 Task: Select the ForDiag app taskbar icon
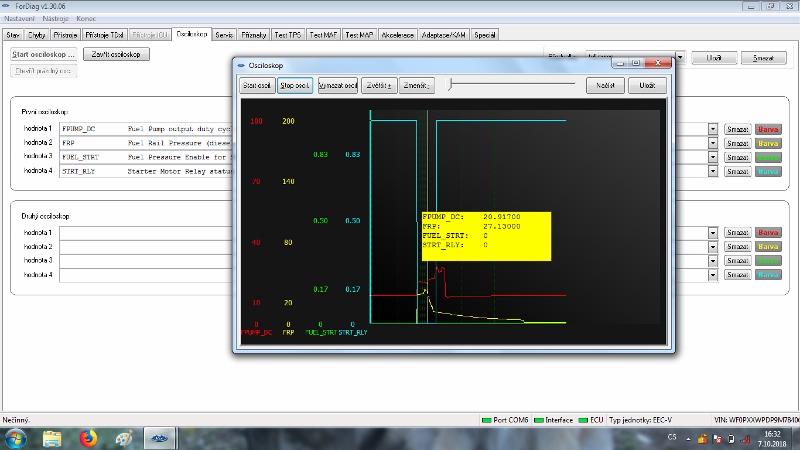tap(159, 437)
